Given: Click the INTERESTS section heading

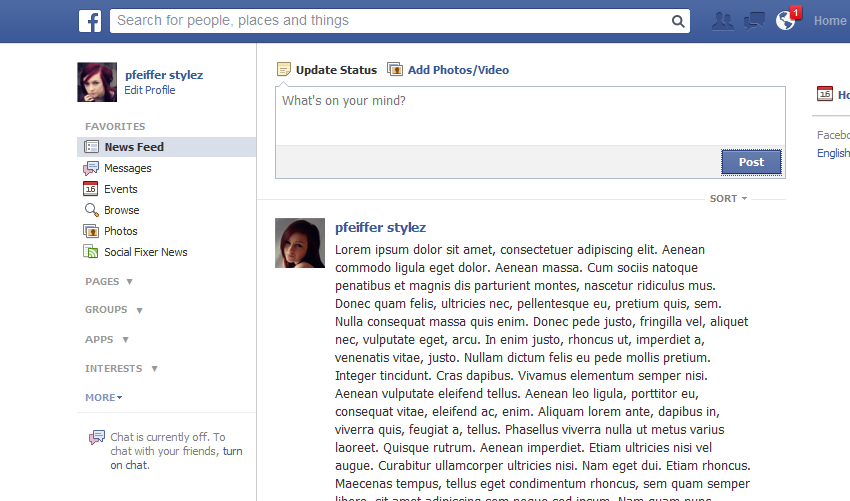Looking at the screenshot, I should 114,369.
